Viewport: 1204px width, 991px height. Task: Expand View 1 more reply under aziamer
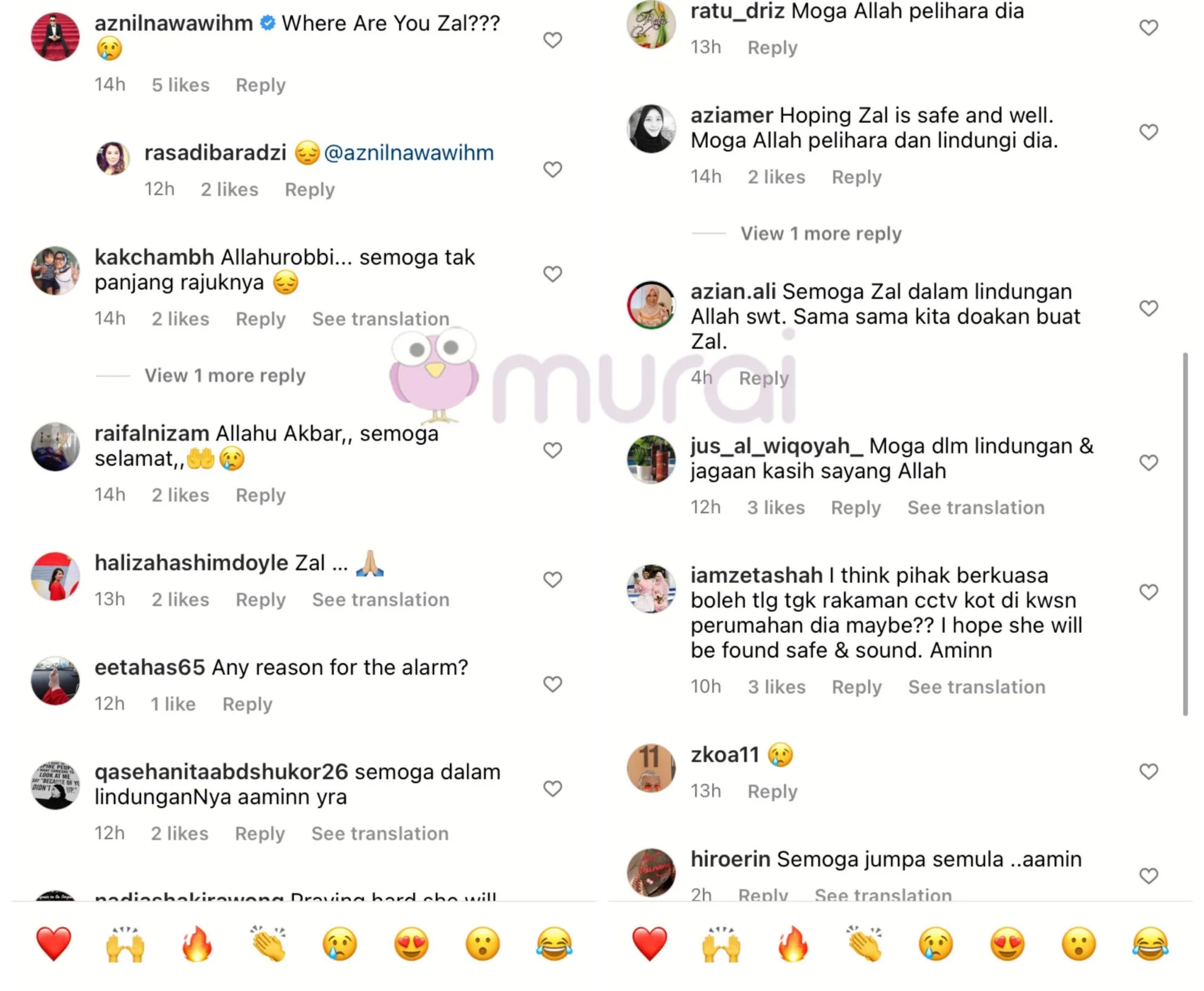point(821,233)
